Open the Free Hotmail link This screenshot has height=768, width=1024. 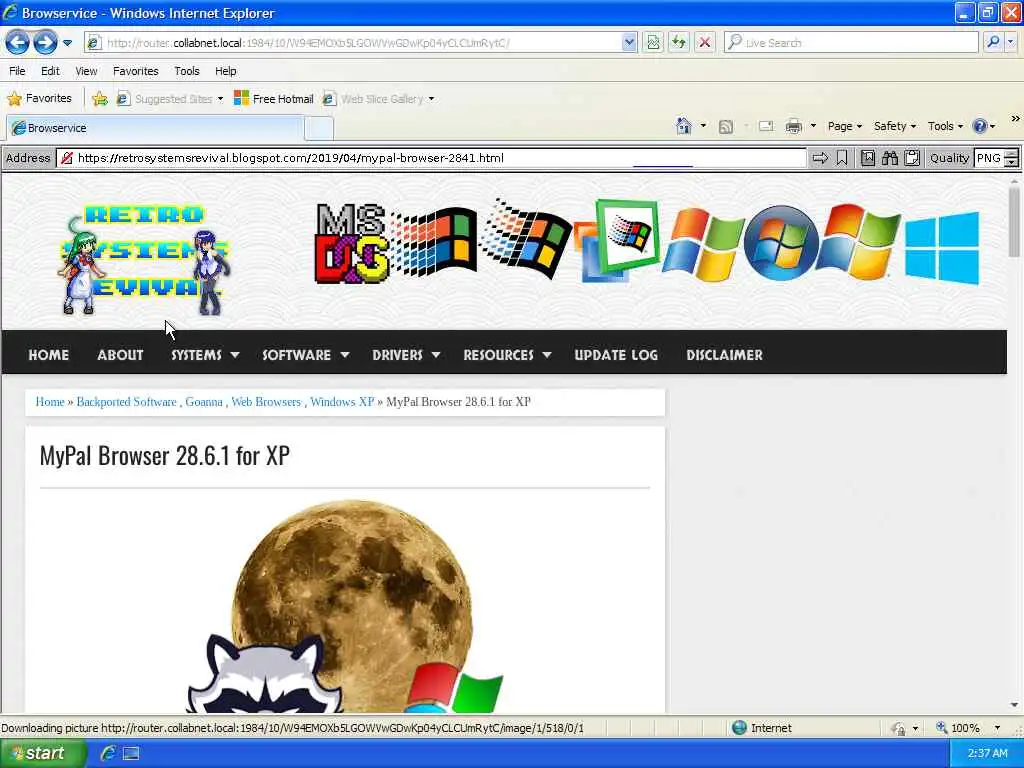(274, 99)
